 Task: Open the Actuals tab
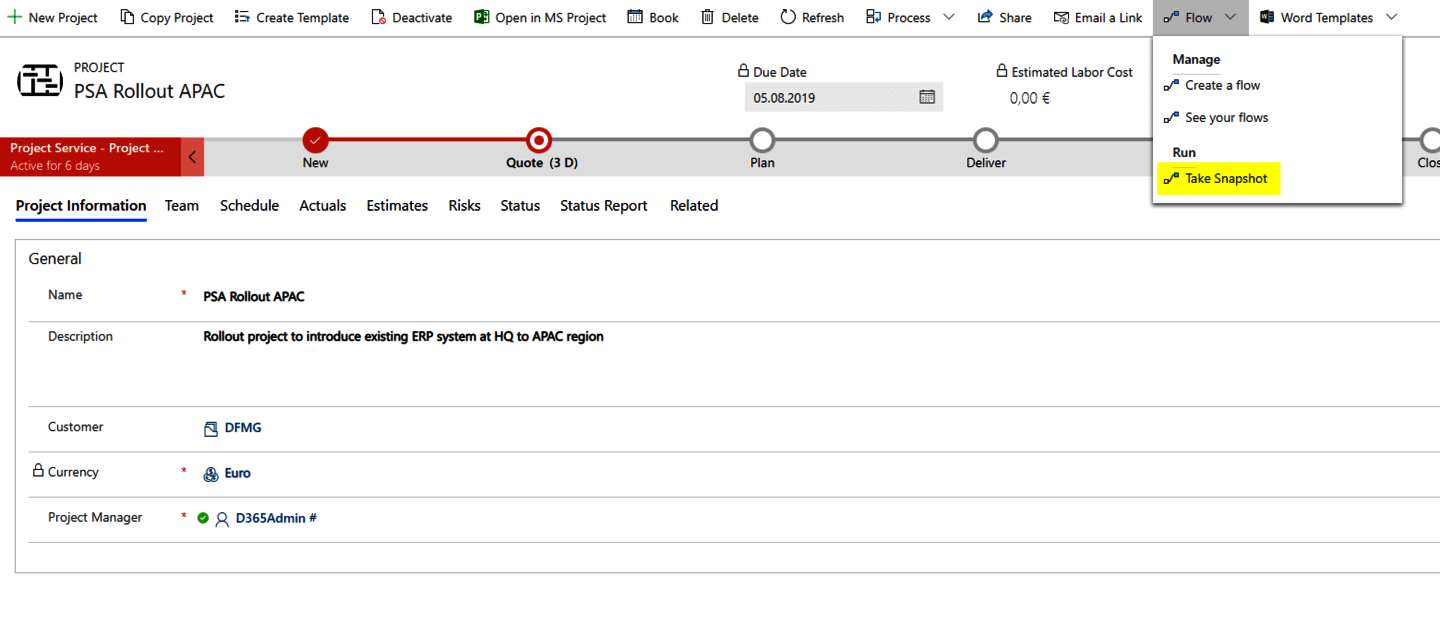point(323,206)
